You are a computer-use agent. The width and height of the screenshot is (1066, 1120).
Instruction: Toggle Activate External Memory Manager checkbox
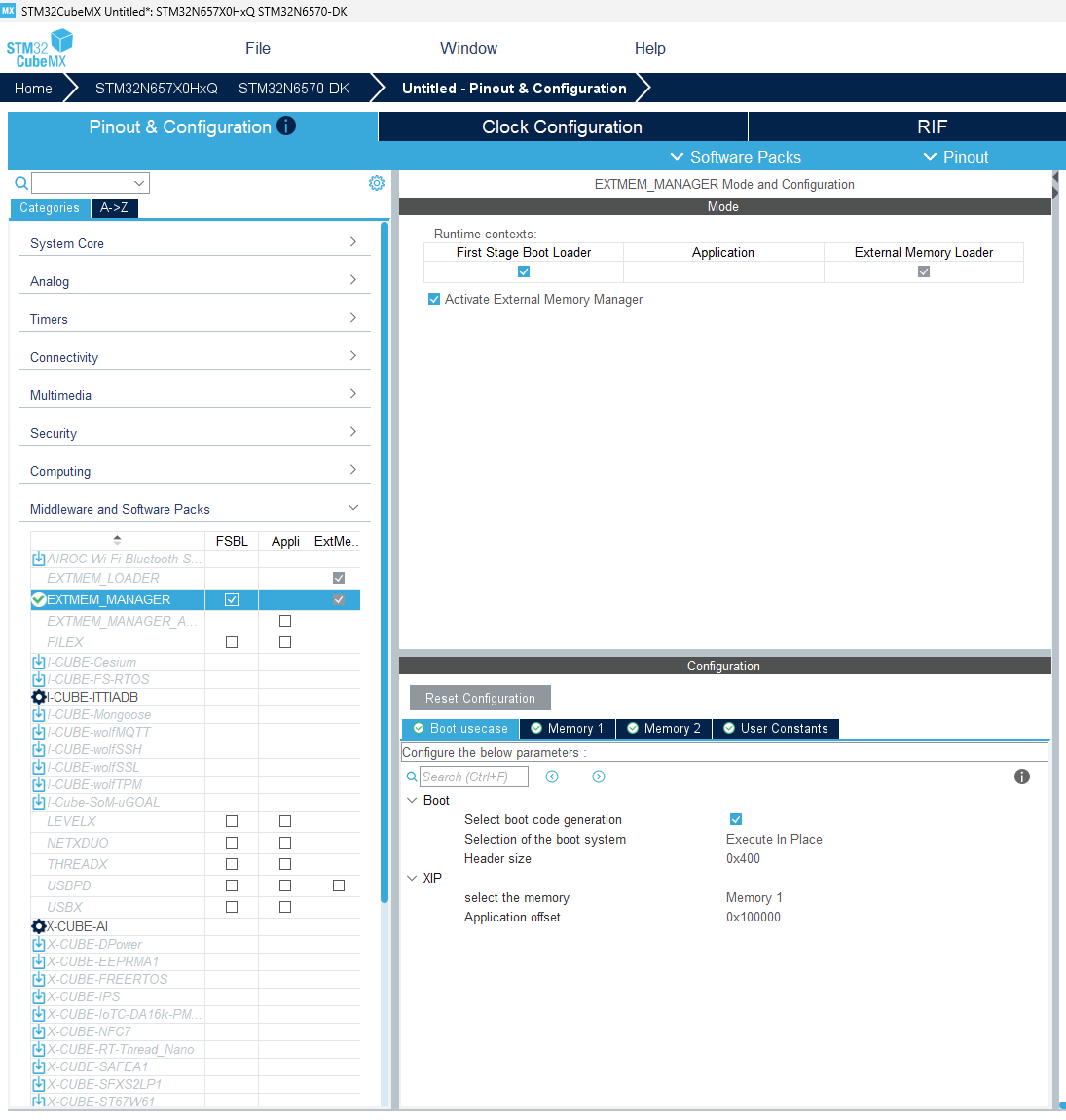pyautogui.click(x=433, y=299)
